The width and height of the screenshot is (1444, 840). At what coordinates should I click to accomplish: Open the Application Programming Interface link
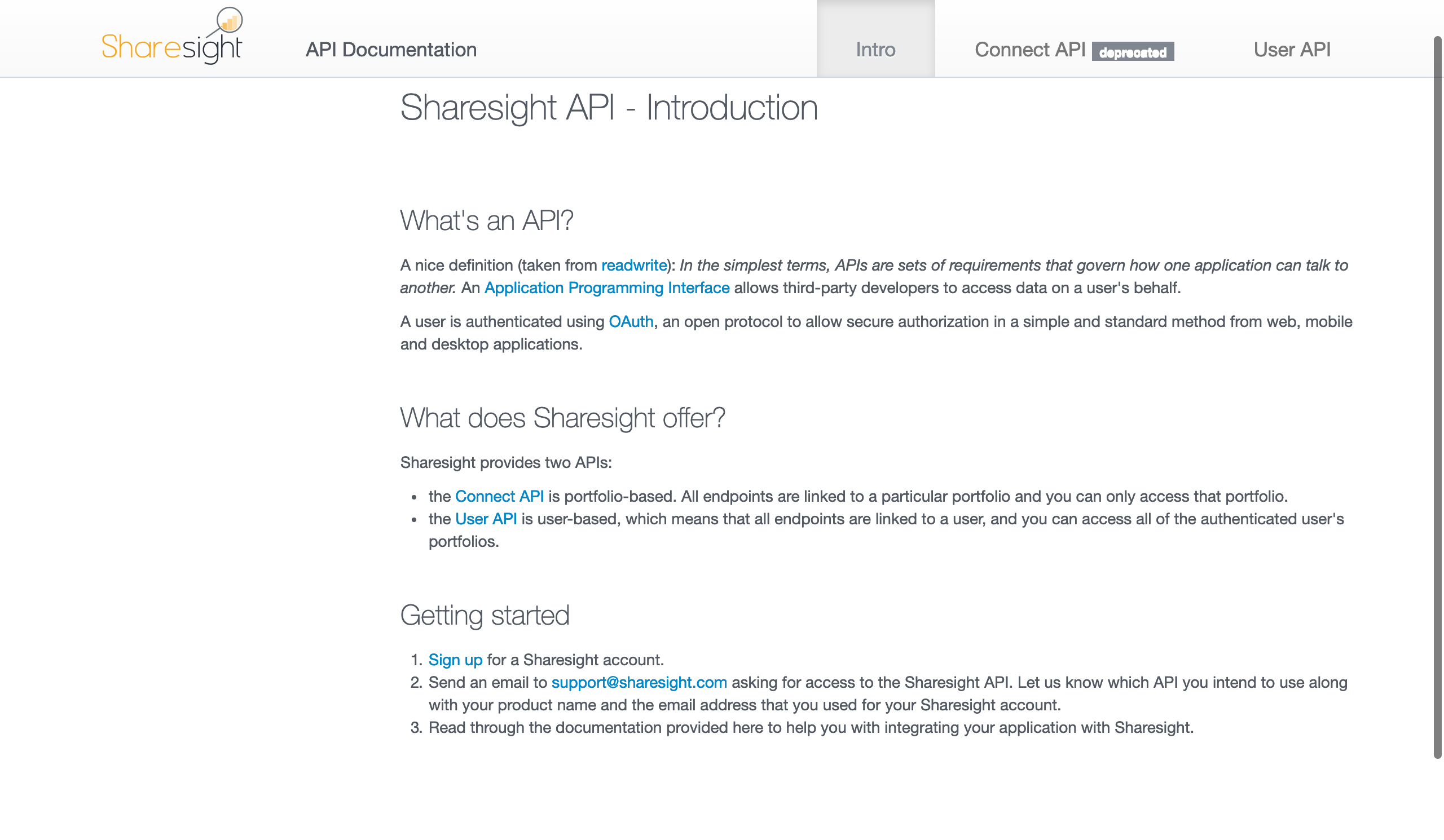tap(607, 288)
